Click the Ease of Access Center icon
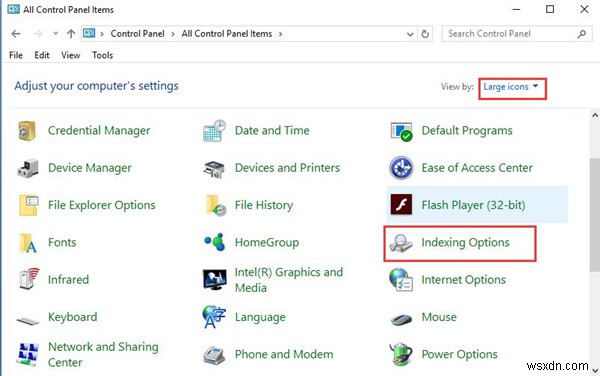Image resolution: width=600 pixels, height=376 pixels. (401, 168)
